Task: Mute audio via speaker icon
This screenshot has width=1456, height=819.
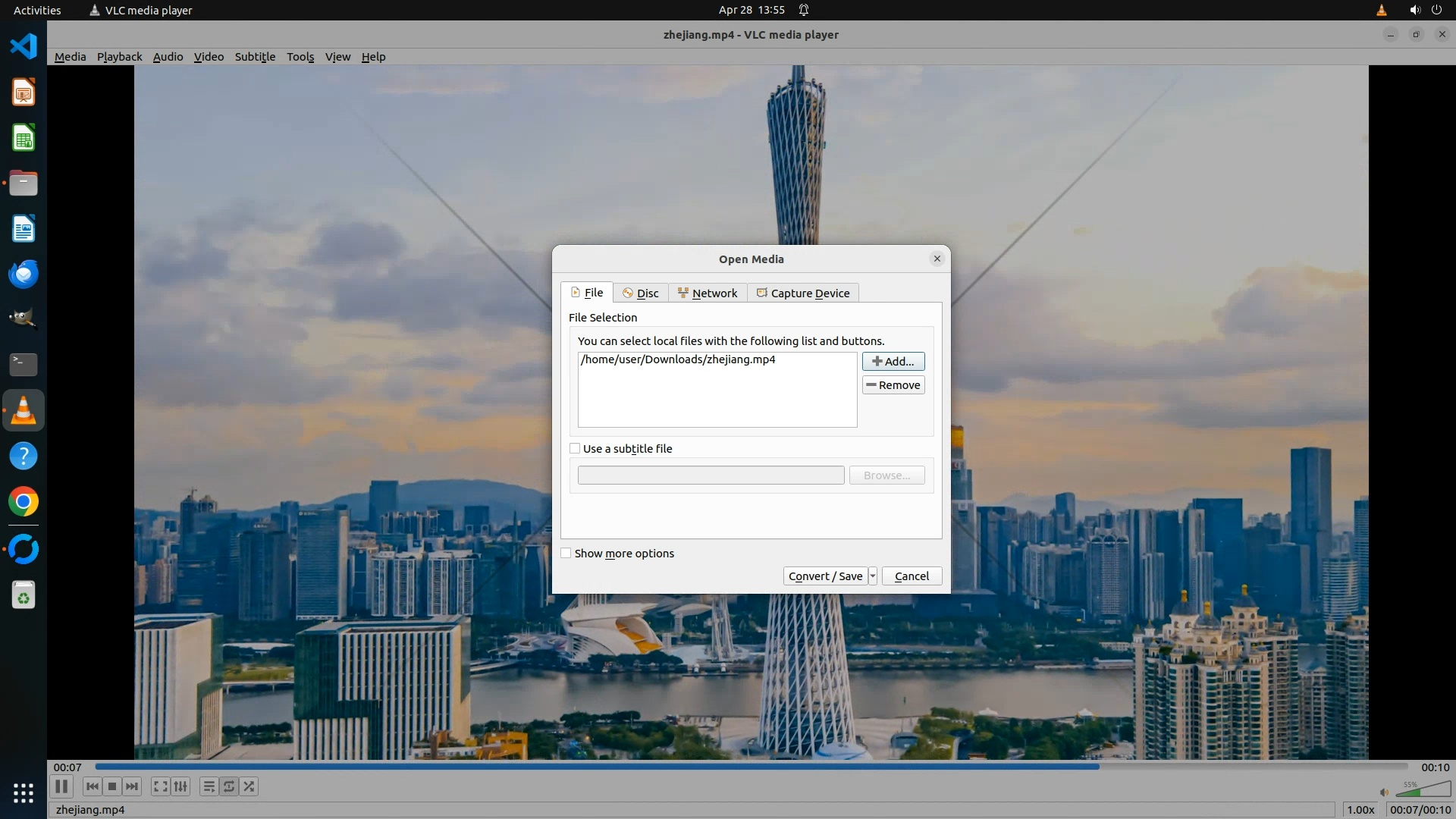Action: pos(1384,792)
